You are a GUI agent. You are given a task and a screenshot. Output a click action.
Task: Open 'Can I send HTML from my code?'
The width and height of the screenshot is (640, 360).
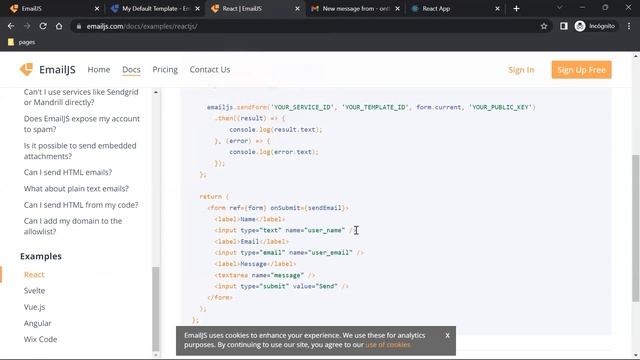point(81,205)
